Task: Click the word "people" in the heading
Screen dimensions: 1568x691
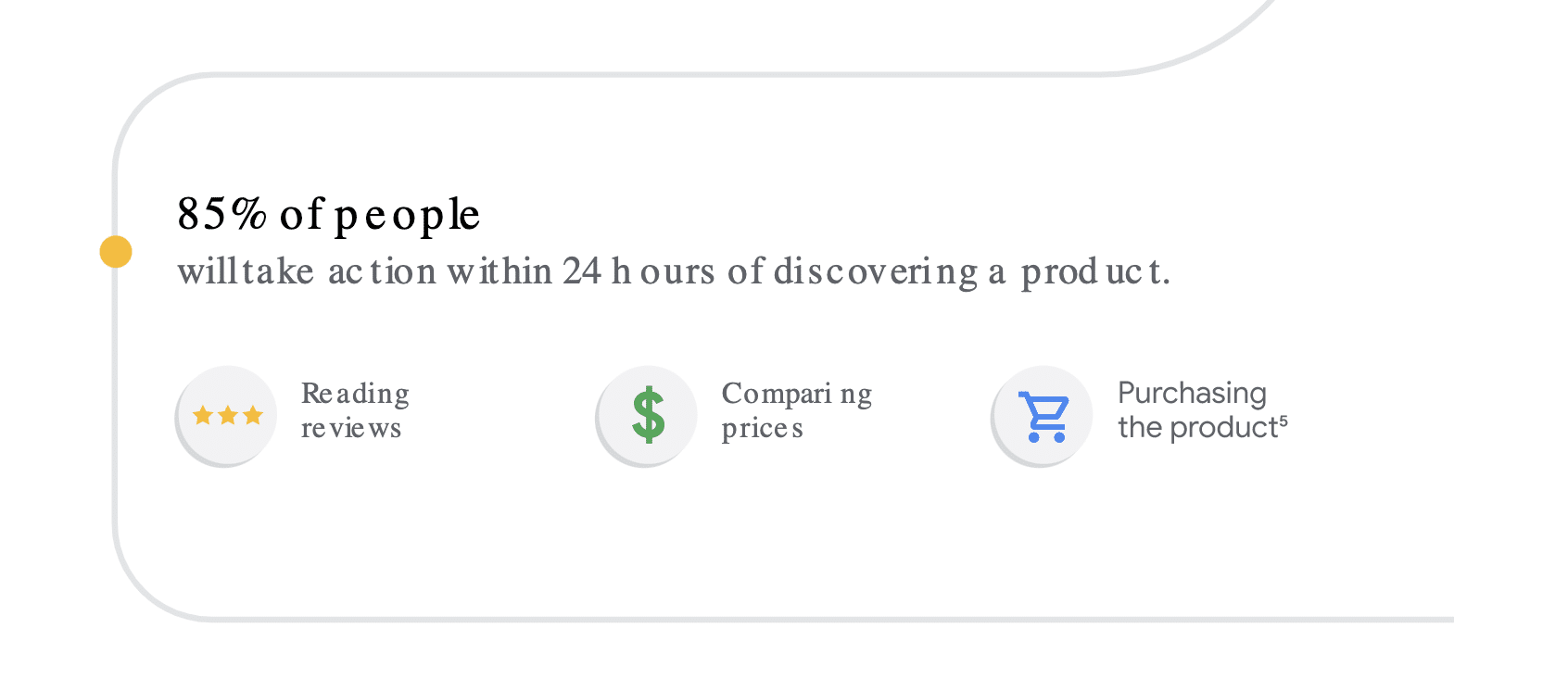Action: coord(407,217)
